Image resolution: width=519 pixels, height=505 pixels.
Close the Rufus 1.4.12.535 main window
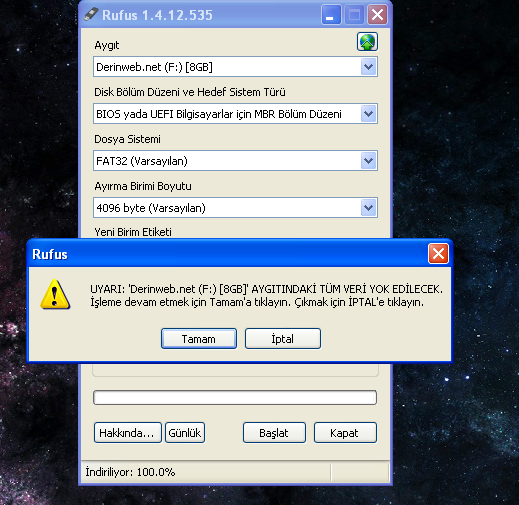point(377,15)
